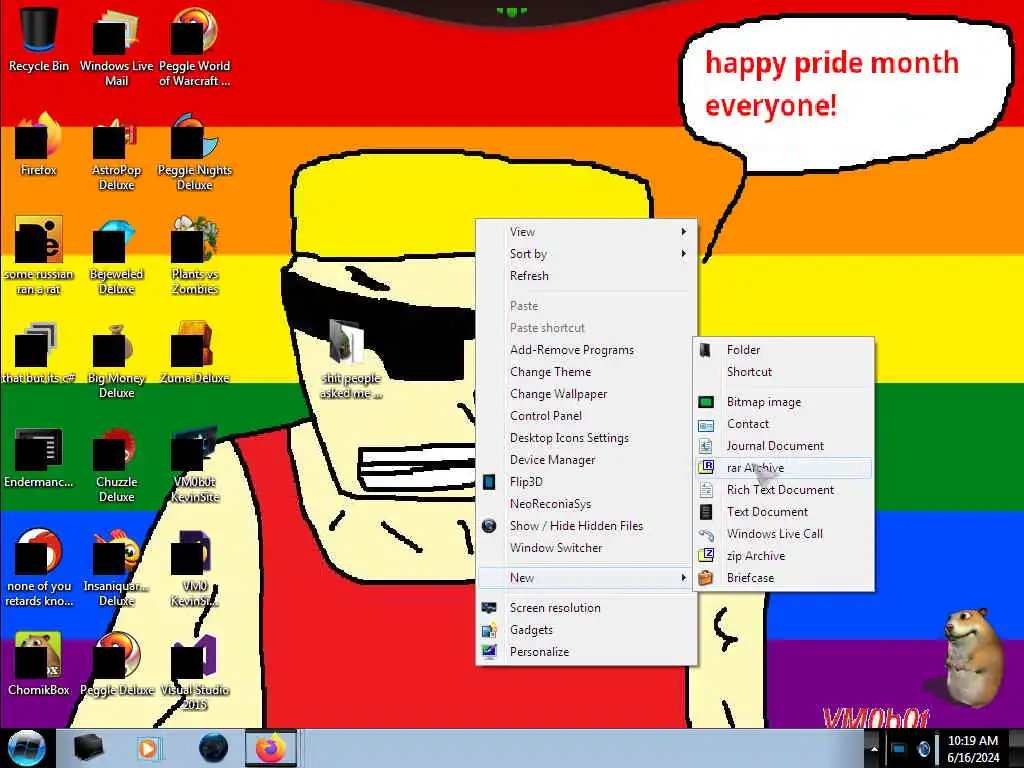
Task: Click the taskbar clock showing 10:19 AM
Action: (973, 749)
